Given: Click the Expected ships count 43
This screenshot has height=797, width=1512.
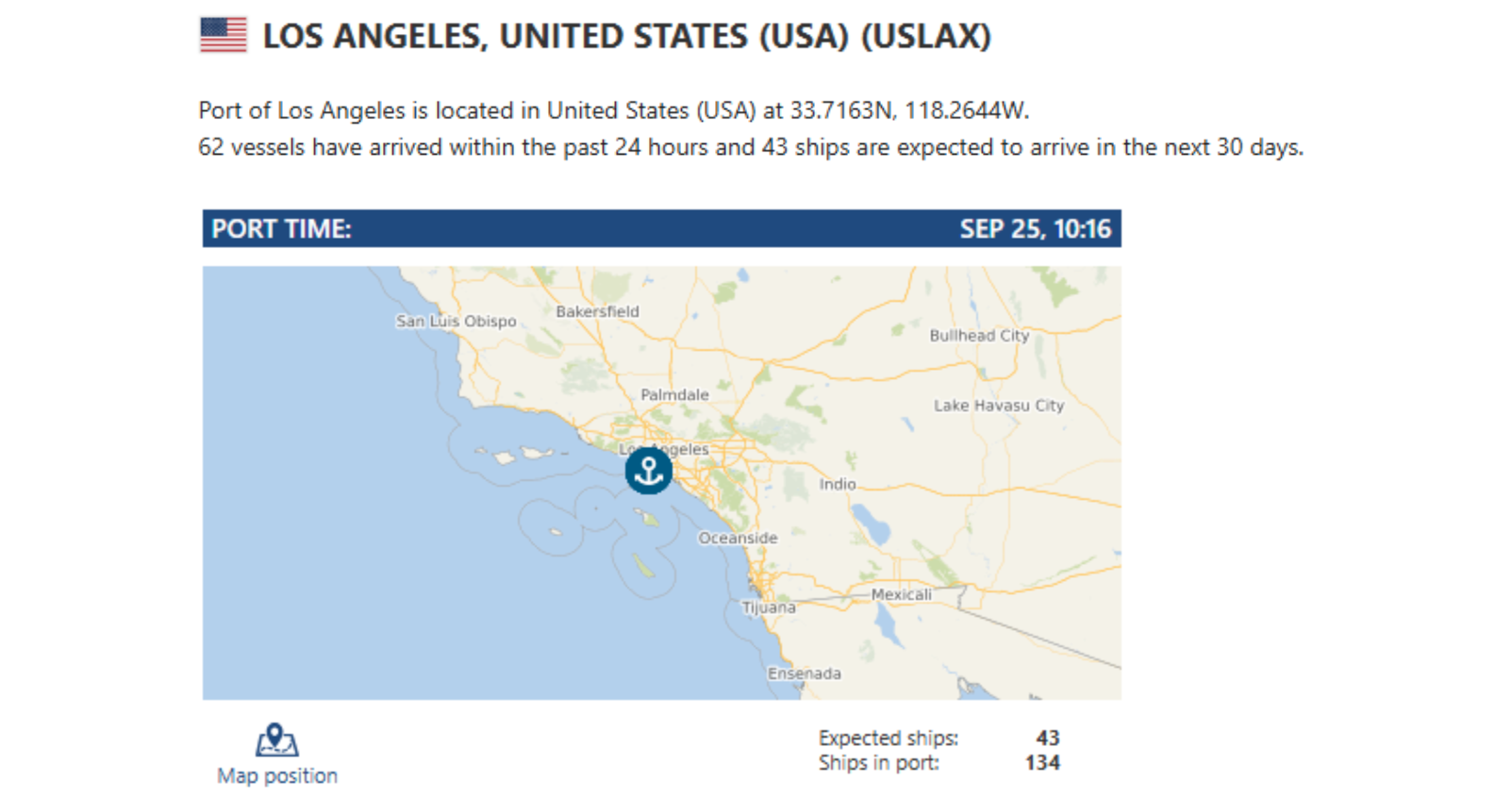Looking at the screenshot, I should [1047, 738].
